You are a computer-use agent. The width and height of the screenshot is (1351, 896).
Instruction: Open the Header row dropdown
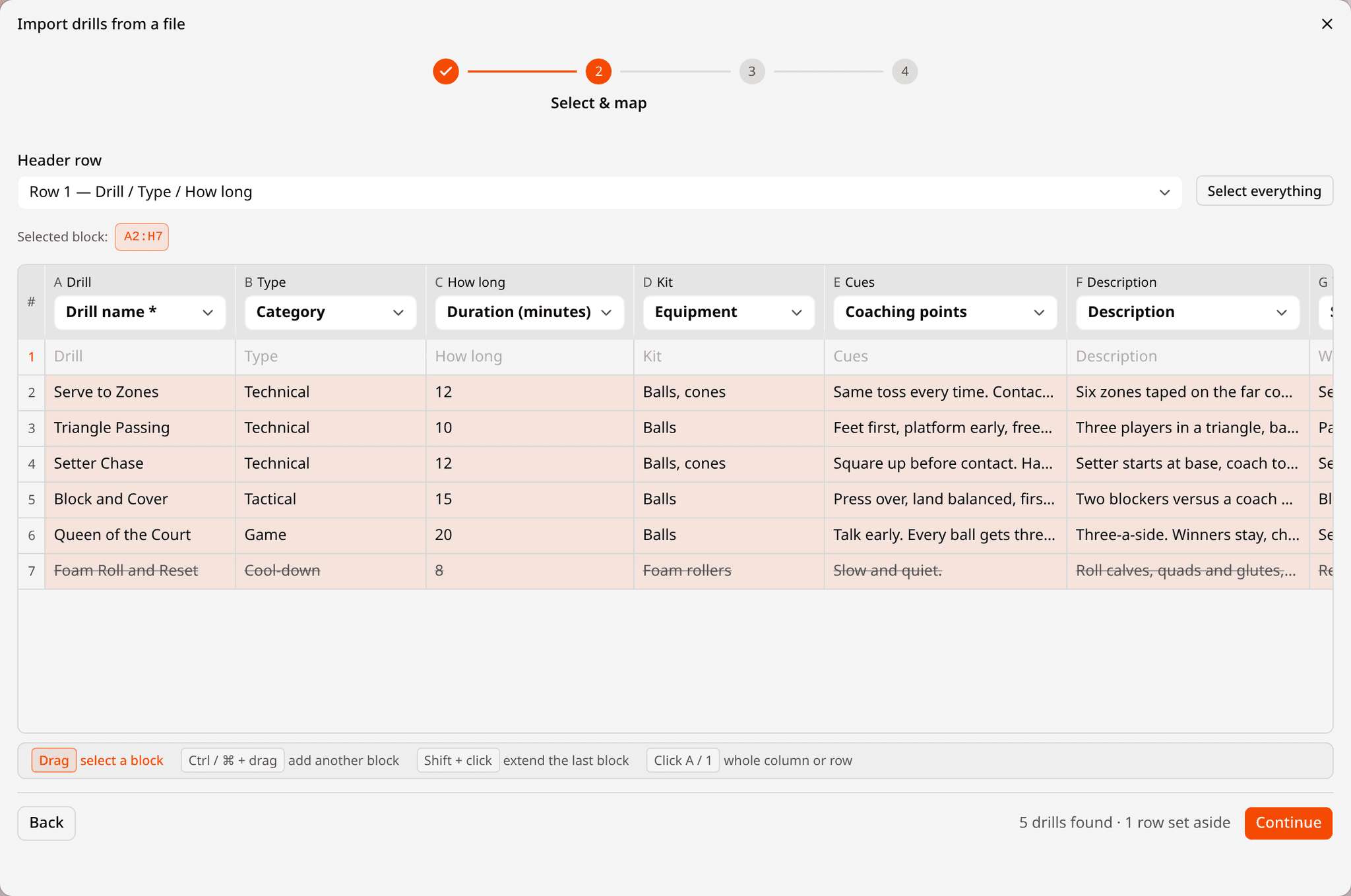[x=600, y=192]
